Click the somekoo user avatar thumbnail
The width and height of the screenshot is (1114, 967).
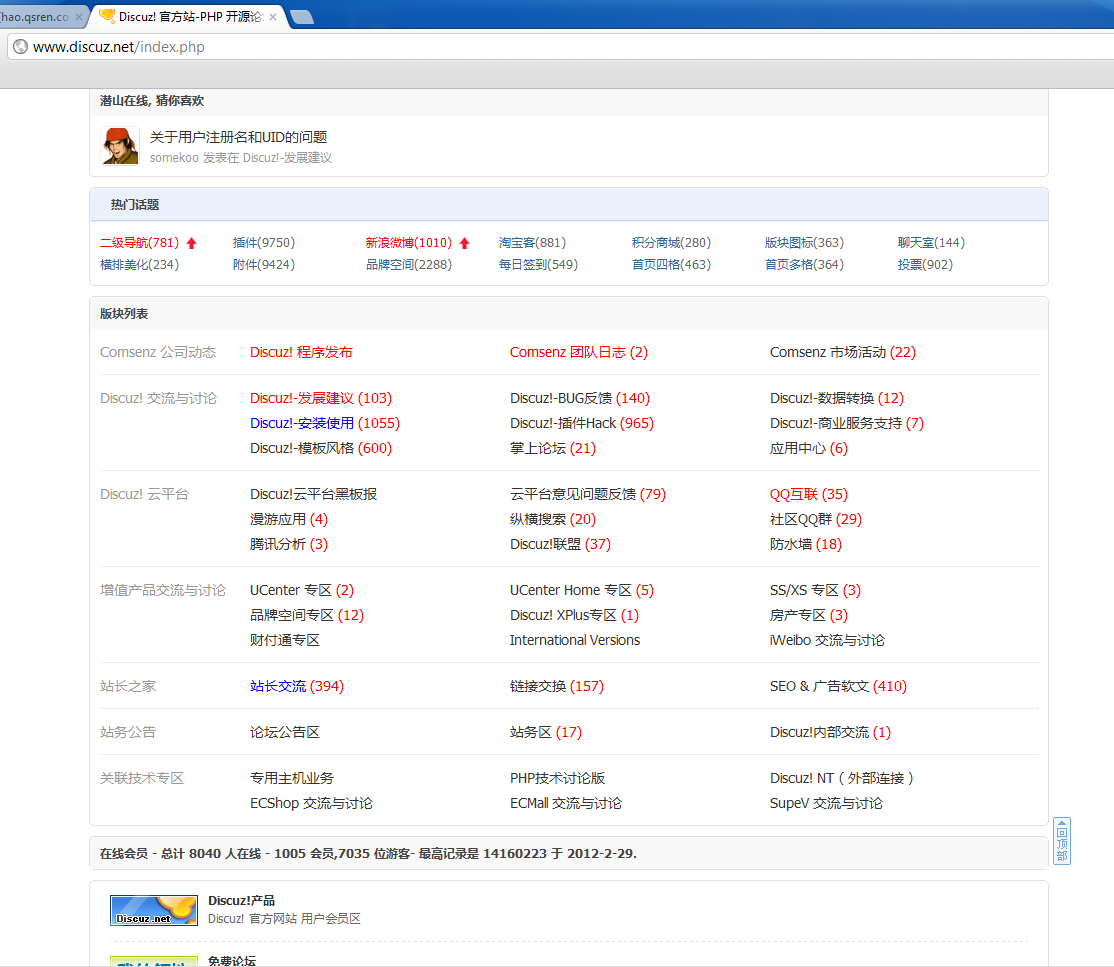click(120, 146)
